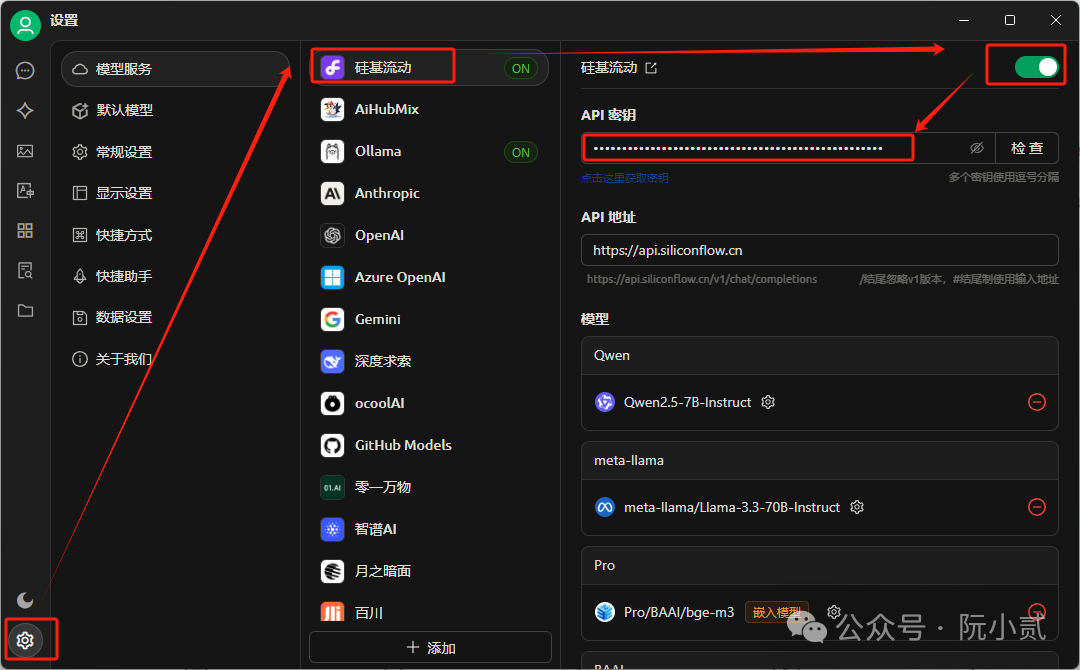
Task: Open the agents sparkle sidebar icon
Action: pyautogui.click(x=25, y=111)
